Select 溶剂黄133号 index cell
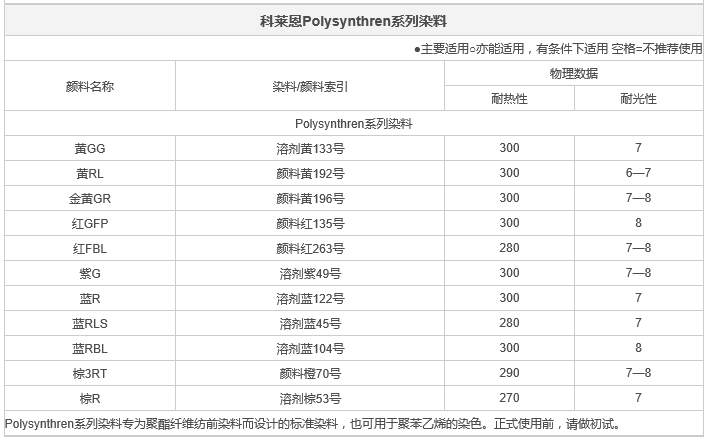705x437 pixels. 310,148
